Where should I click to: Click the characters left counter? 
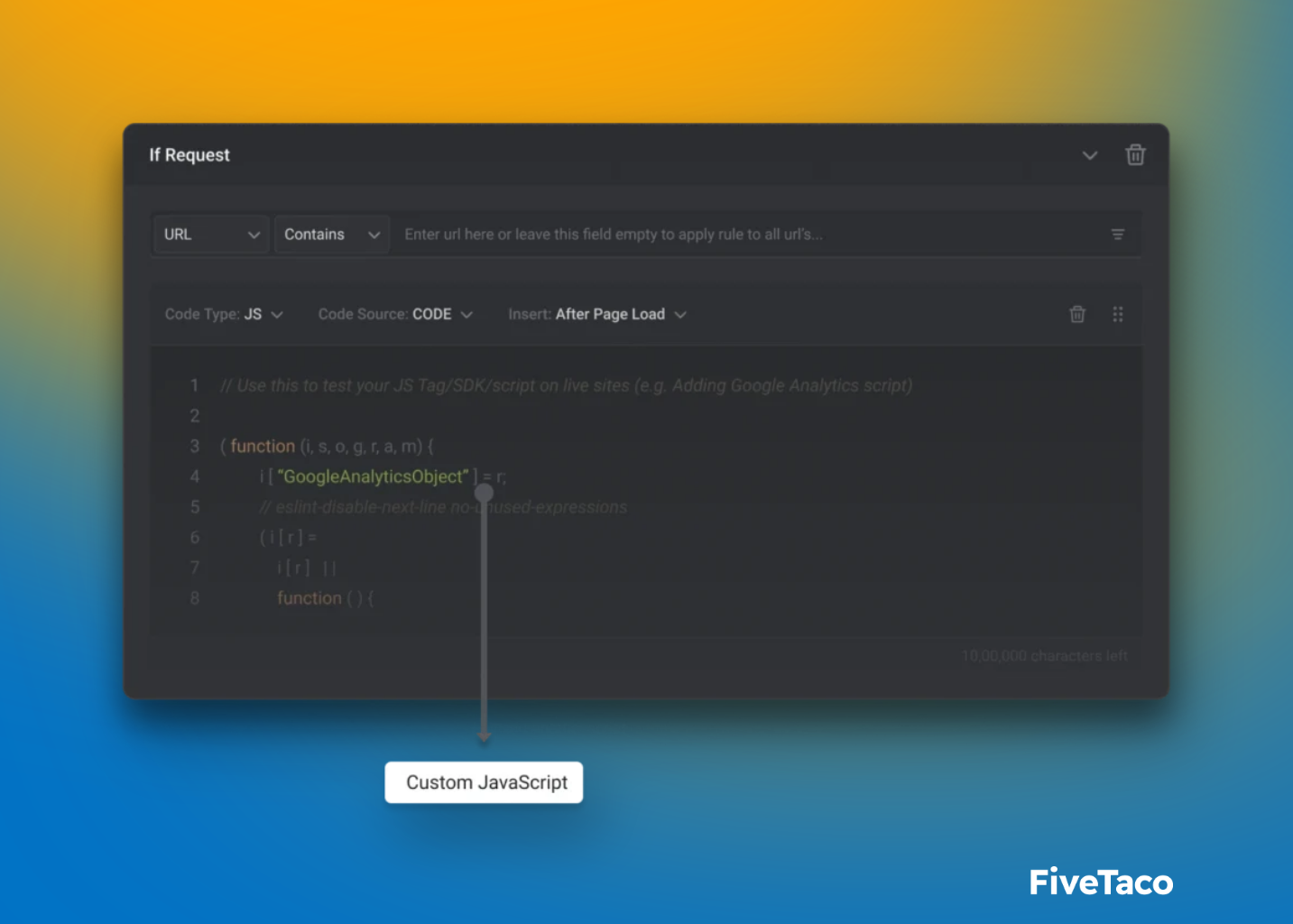(1044, 656)
